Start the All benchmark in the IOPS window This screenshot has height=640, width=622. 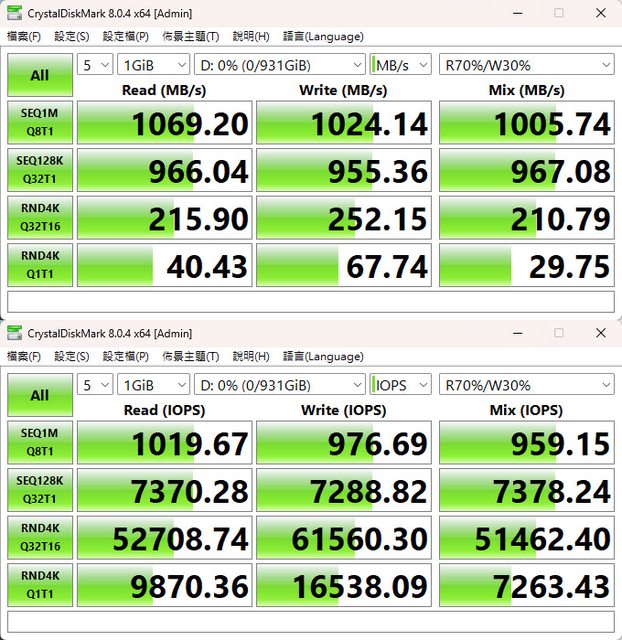[x=39, y=395]
